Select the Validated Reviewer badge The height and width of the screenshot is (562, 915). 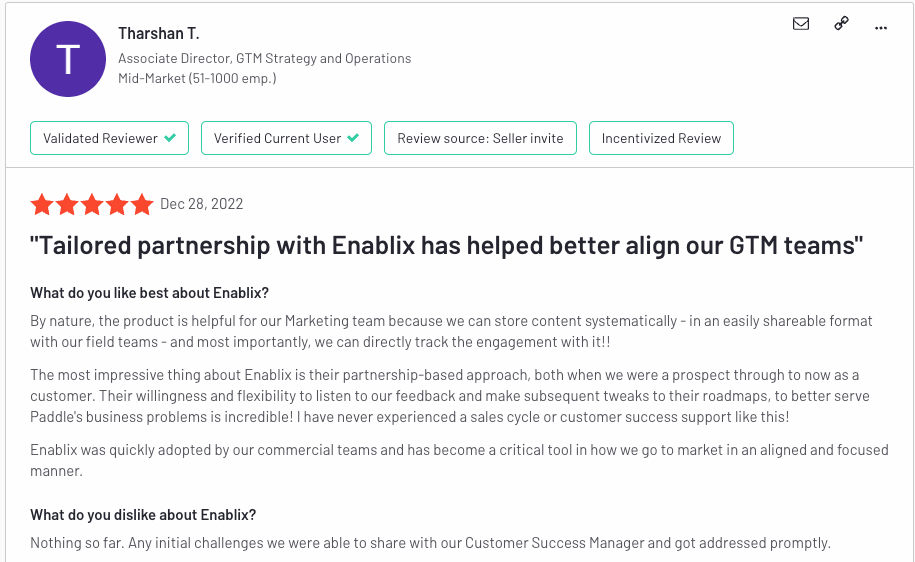[109, 138]
